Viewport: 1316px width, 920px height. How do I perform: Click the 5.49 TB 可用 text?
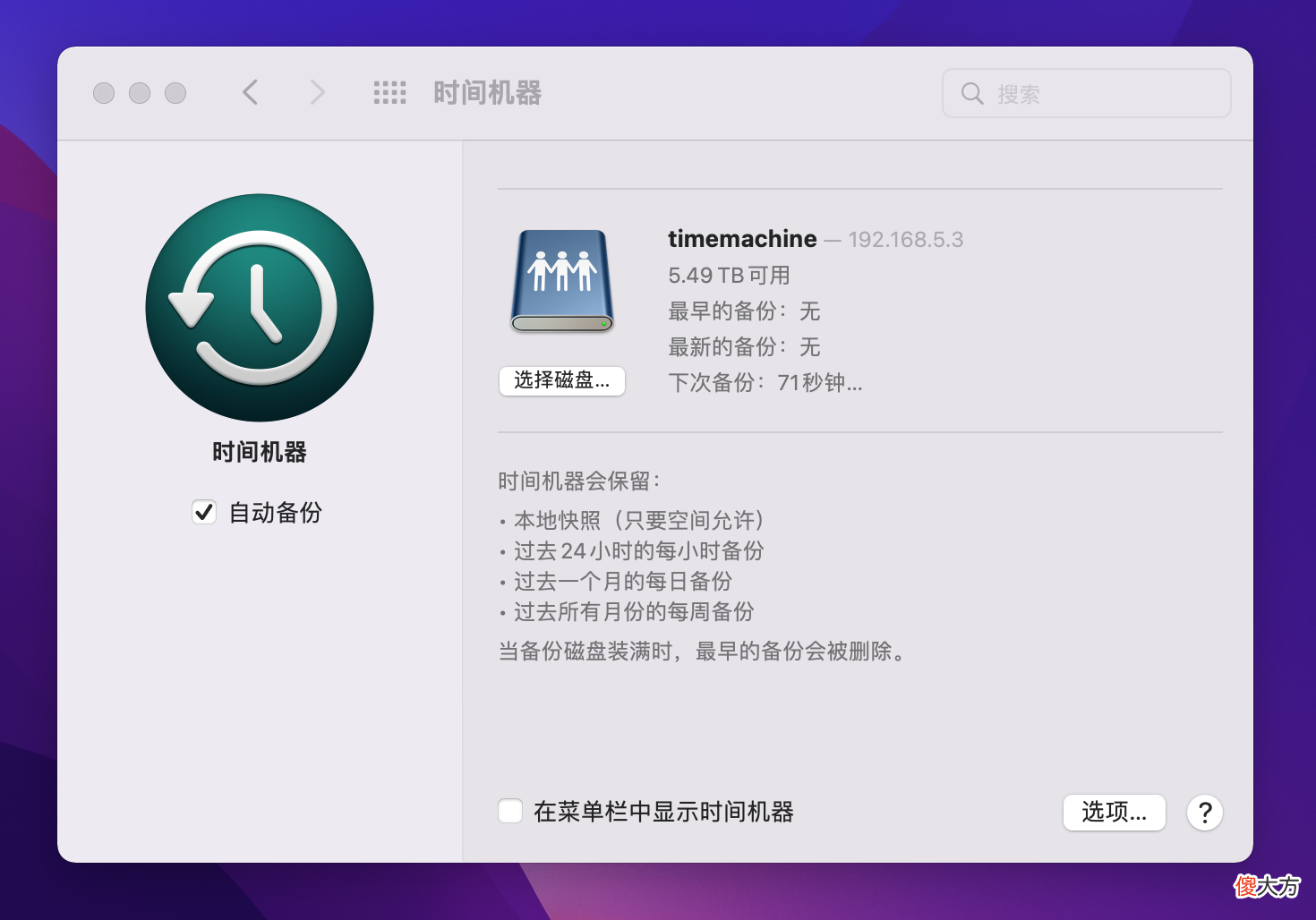[730, 276]
